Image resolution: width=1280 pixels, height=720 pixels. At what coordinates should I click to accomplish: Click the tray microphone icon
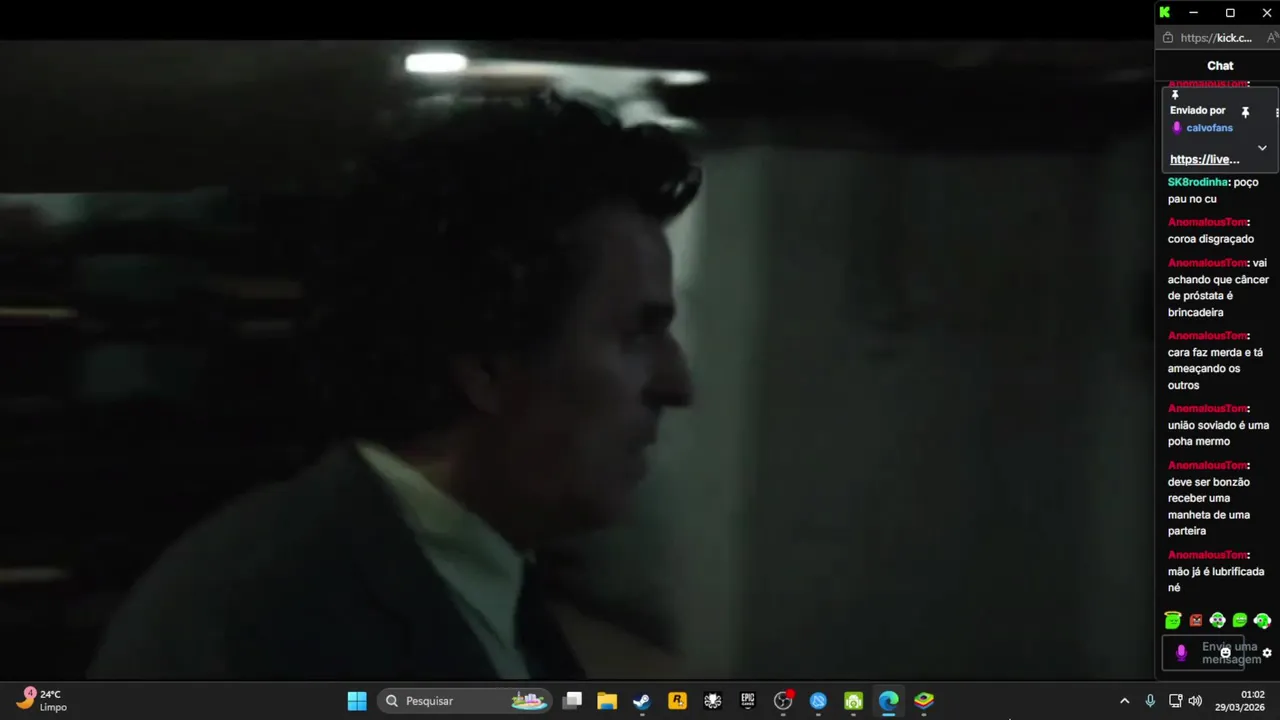[1150, 701]
